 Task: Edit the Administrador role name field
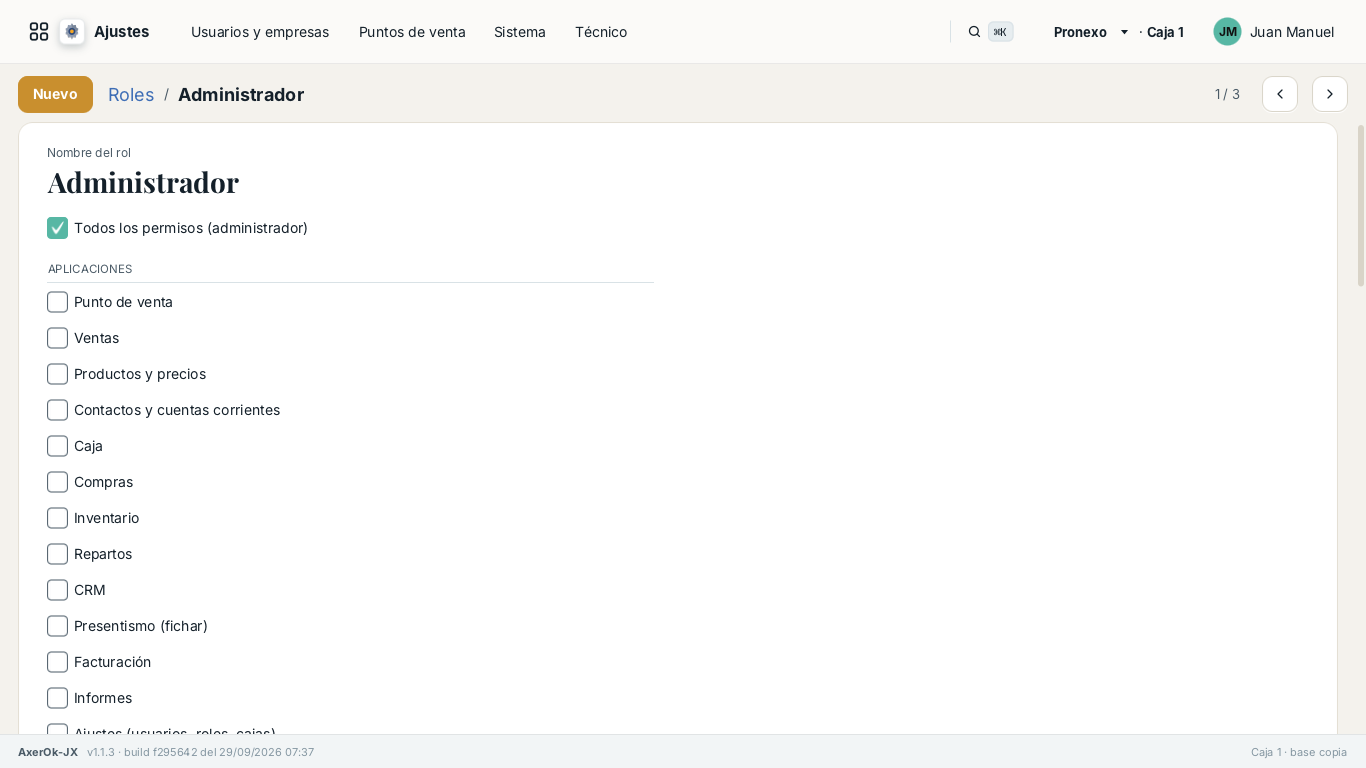[x=143, y=182]
